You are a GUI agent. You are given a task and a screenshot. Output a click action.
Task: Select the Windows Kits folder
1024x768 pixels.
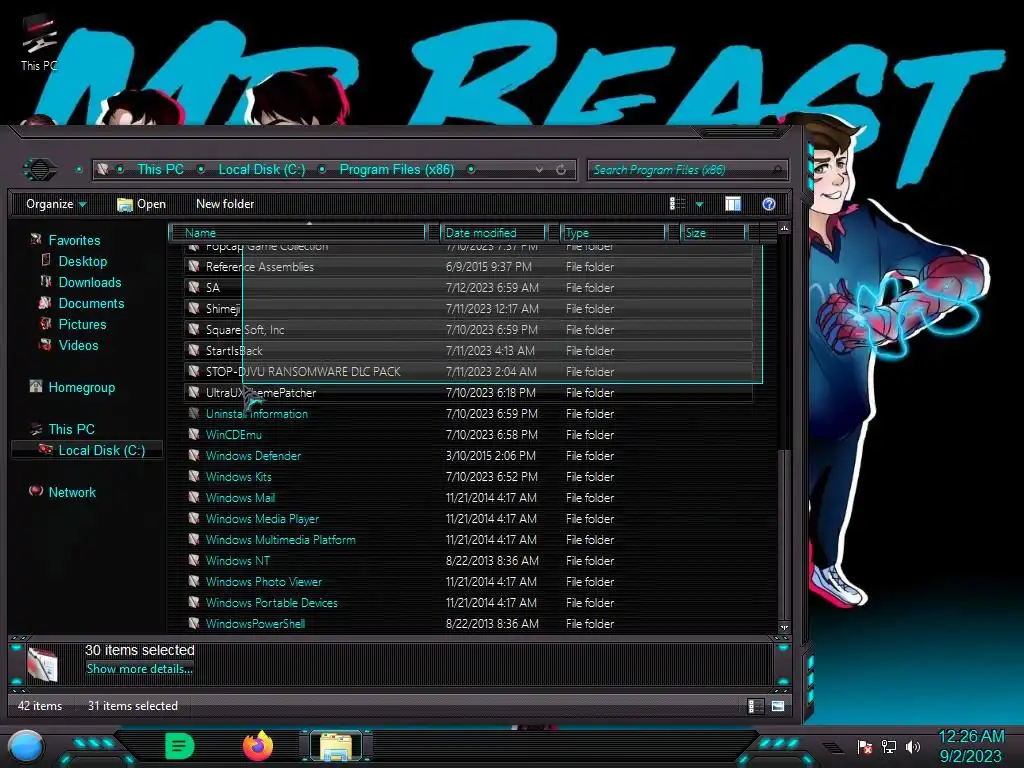pos(468,476)
